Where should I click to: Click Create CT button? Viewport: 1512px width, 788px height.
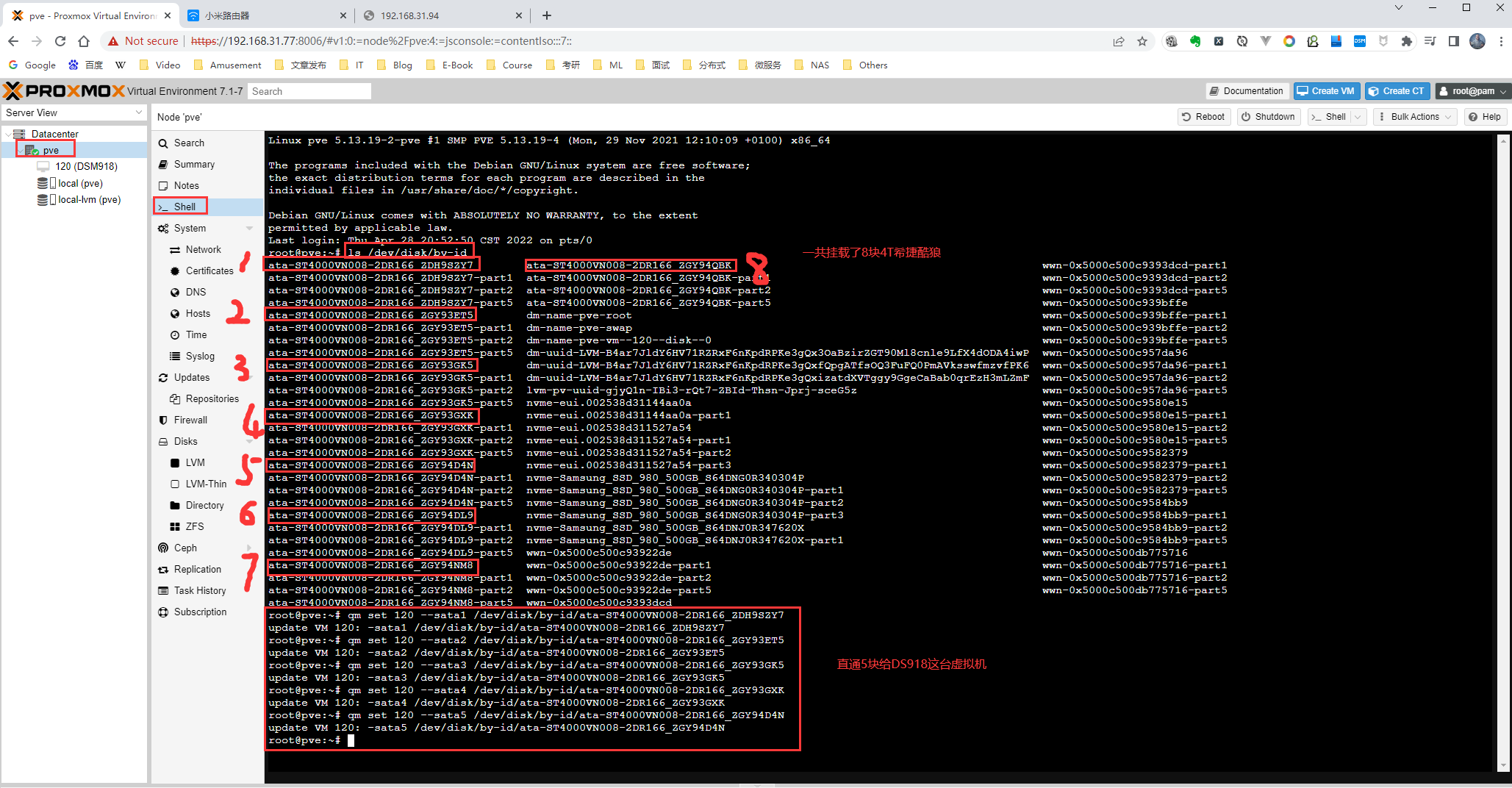coord(1397,91)
